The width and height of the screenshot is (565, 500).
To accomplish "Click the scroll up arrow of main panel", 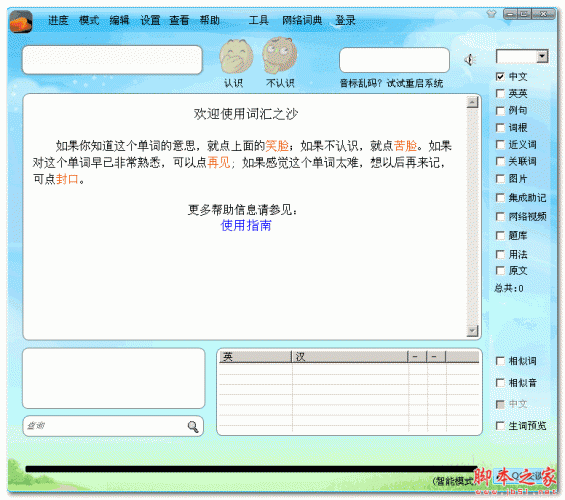I will (x=472, y=103).
